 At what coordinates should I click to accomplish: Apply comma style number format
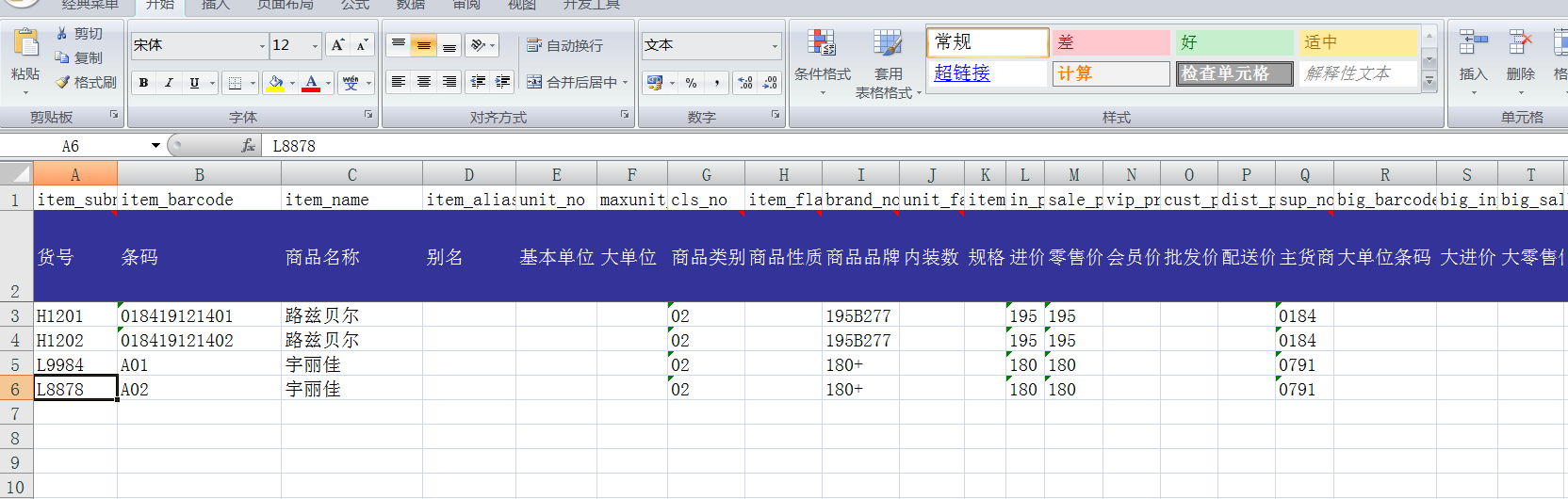tap(717, 83)
